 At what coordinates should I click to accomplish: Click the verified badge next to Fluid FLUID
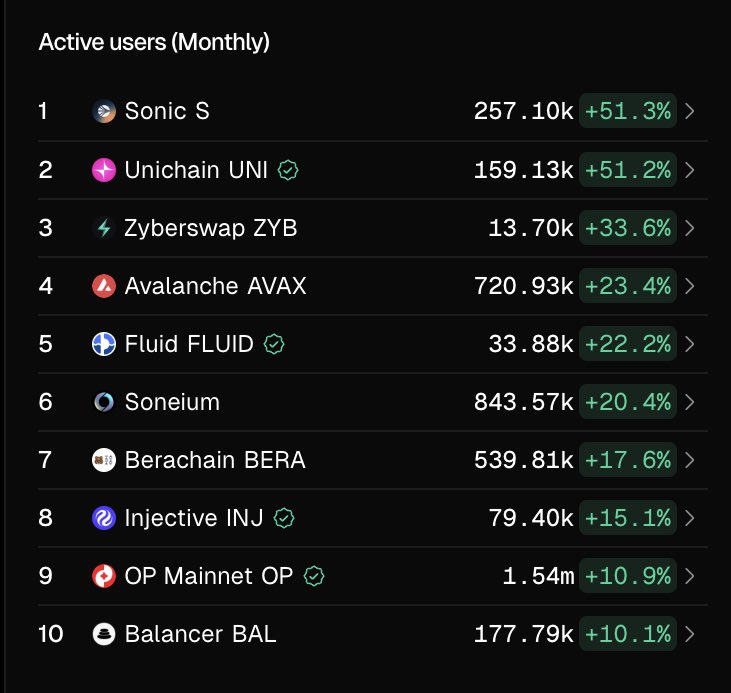click(x=274, y=345)
